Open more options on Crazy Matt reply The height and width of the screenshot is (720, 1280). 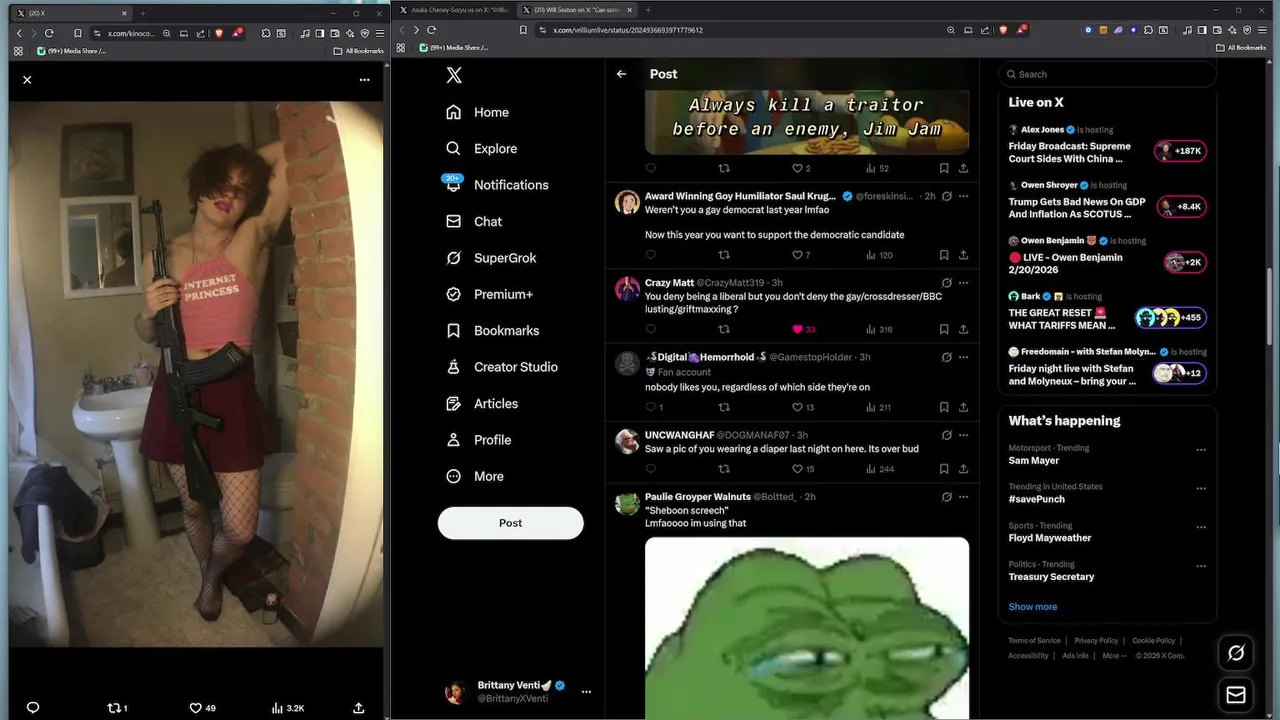[x=964, y=283]
